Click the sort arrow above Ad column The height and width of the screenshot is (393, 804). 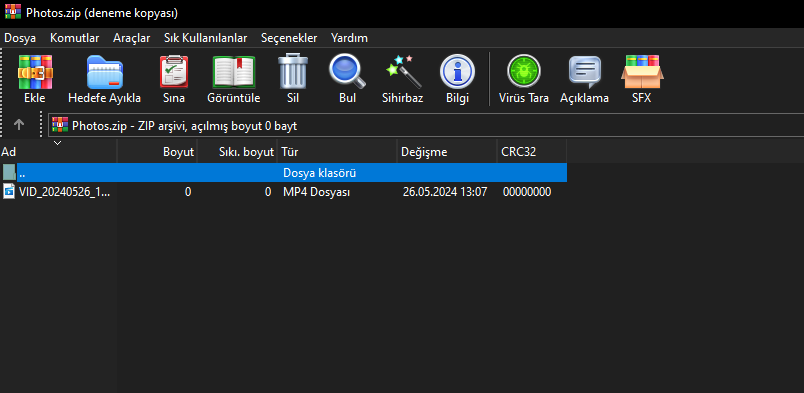coord(57,143)
